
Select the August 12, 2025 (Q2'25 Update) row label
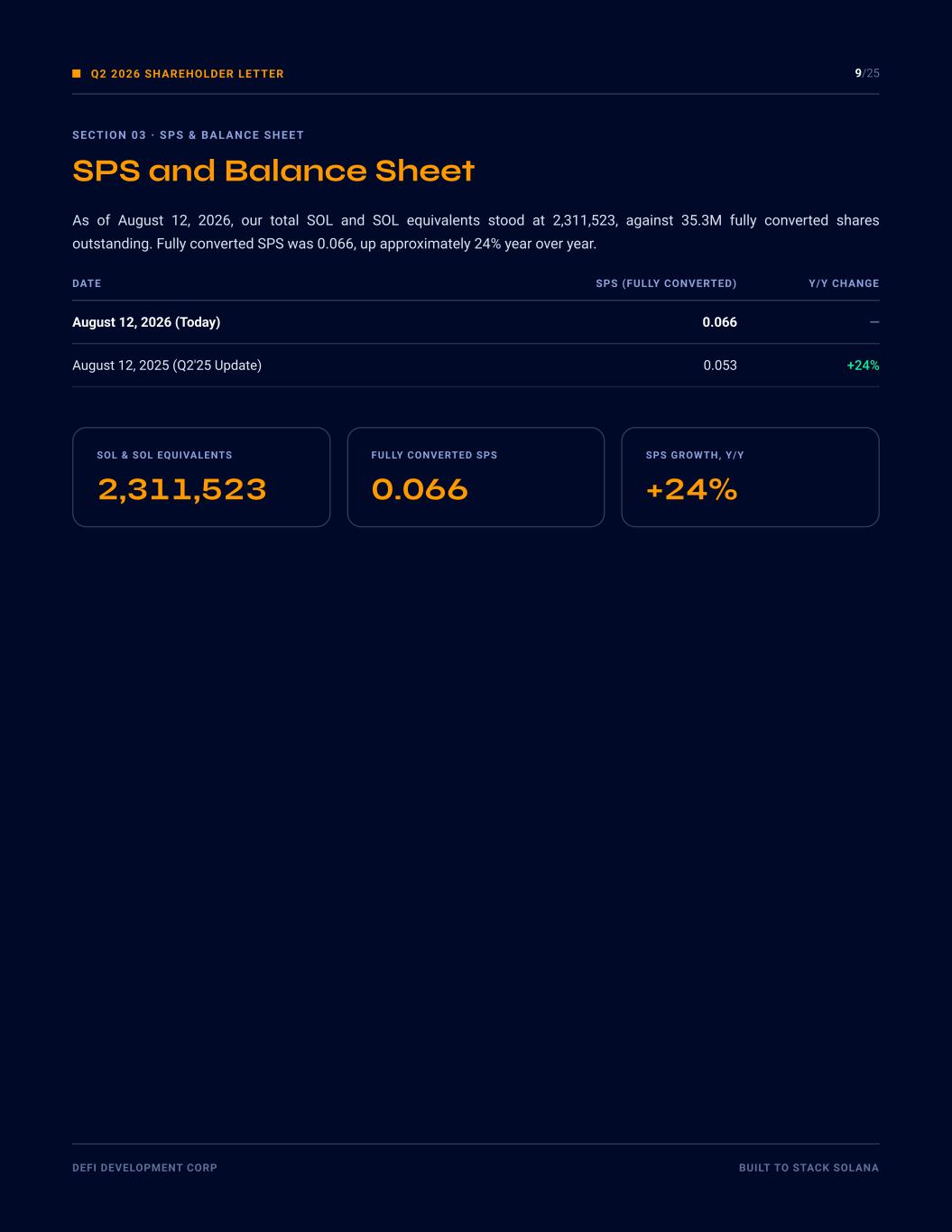point(167,366)
